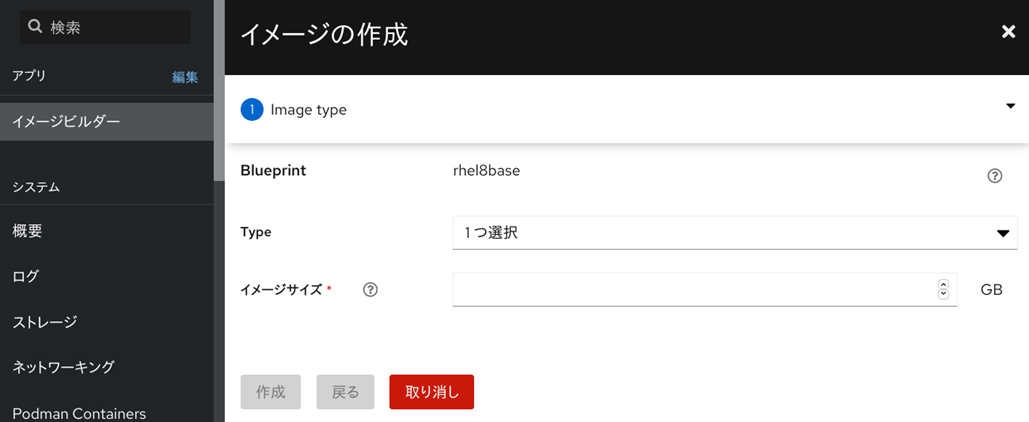Screen dimensions: 1029x422
Task: Expand the Image type wizard step
Action: [x=1010, y=106]
